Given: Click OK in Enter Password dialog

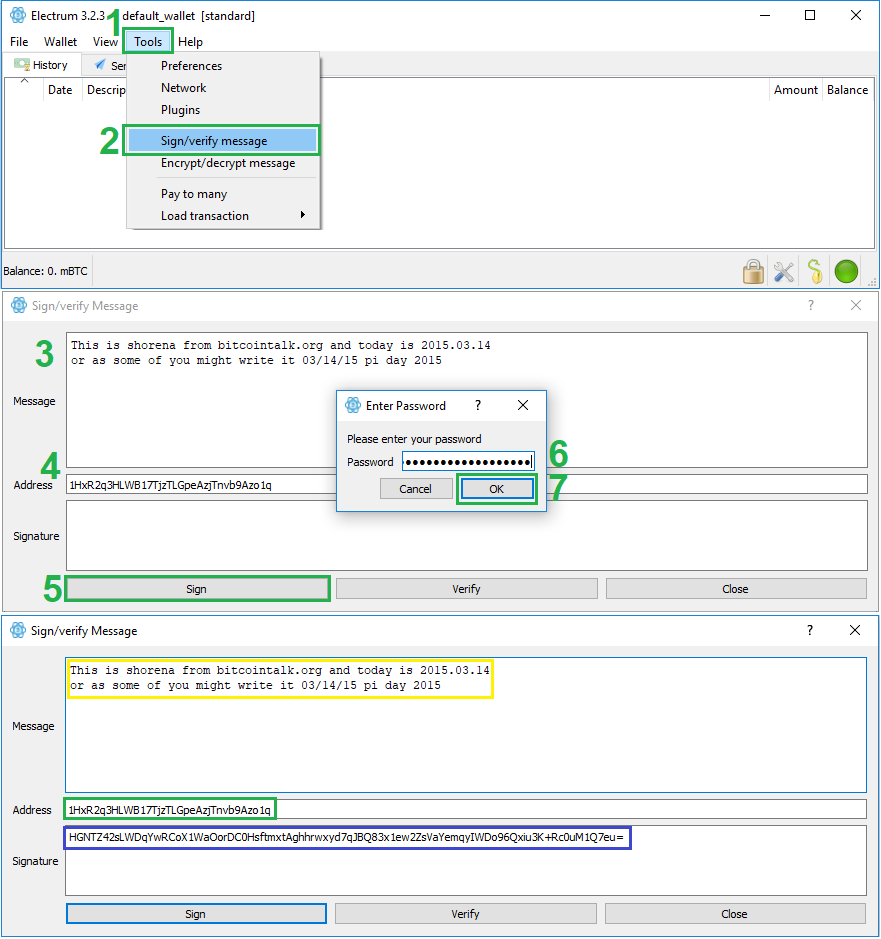Looking at the screenshot, I should (x=496, y=489).
